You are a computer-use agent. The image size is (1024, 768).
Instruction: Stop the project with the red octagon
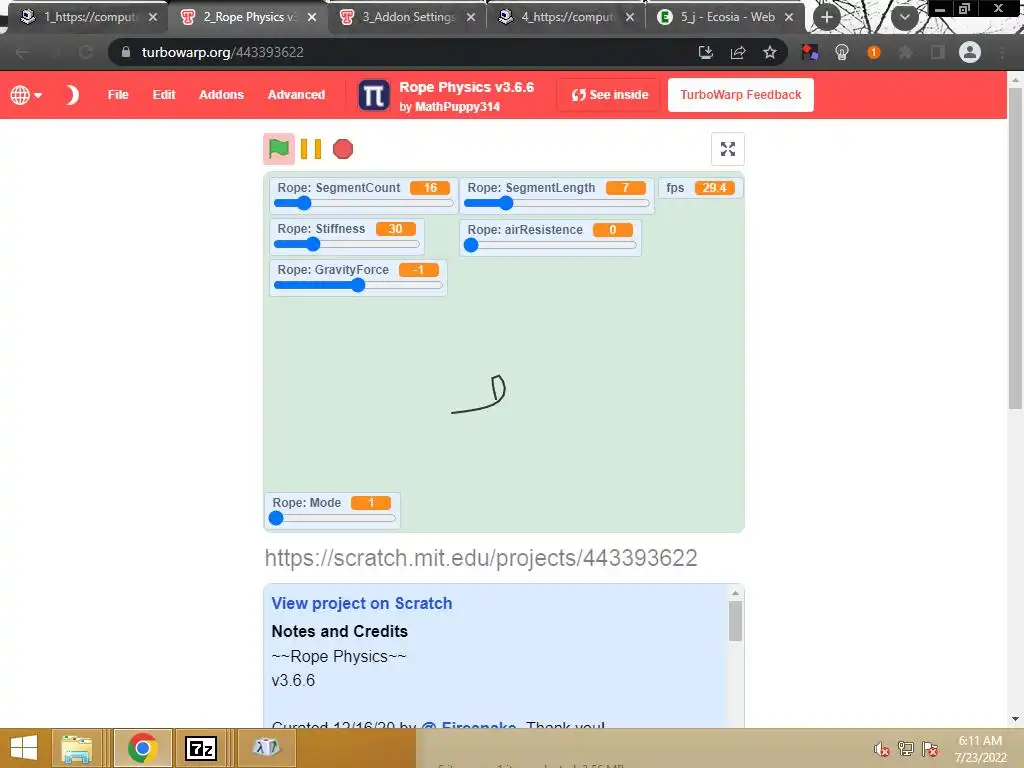point(342,149)
